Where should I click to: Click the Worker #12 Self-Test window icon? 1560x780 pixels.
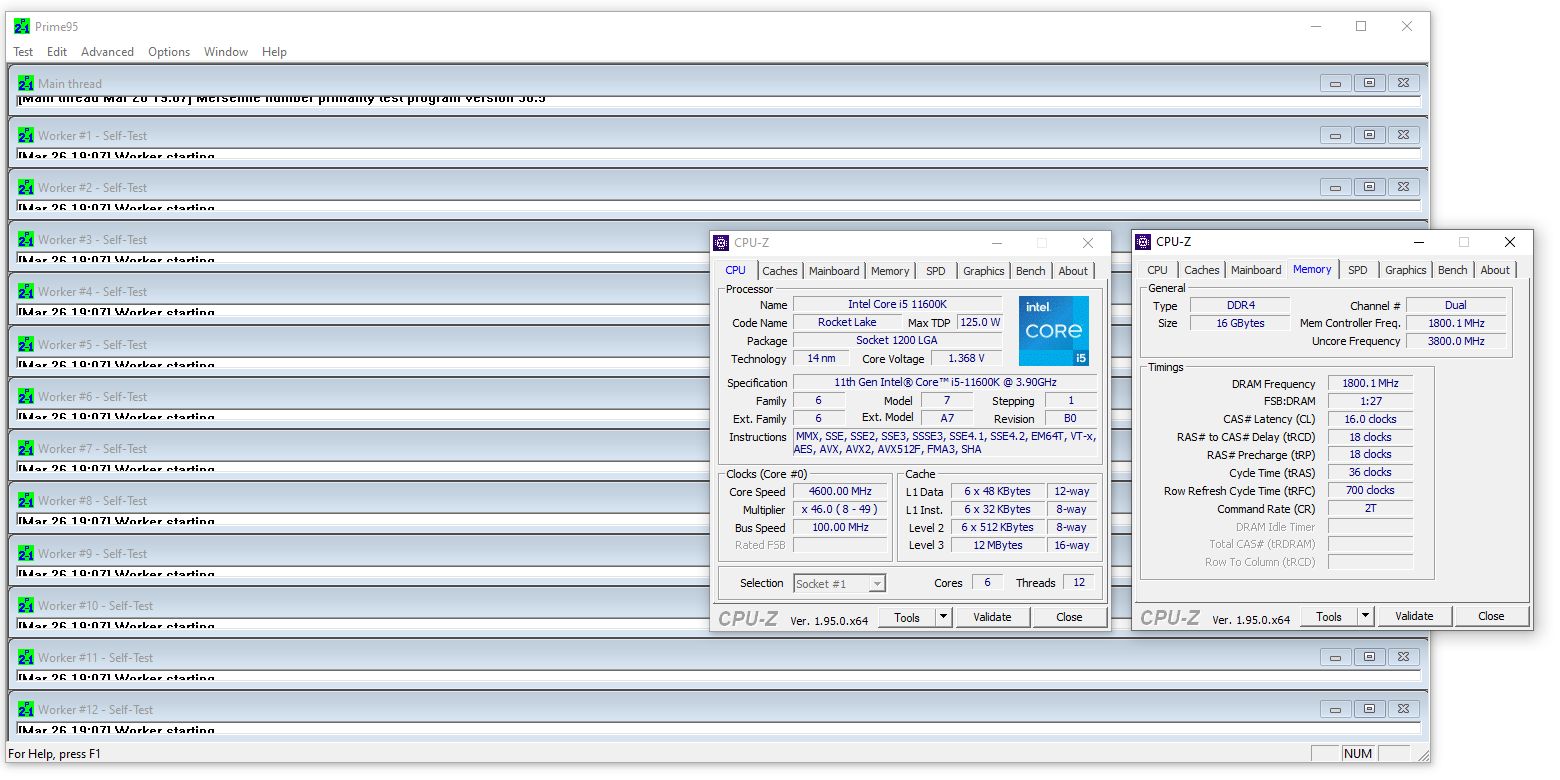pos(26,710)
